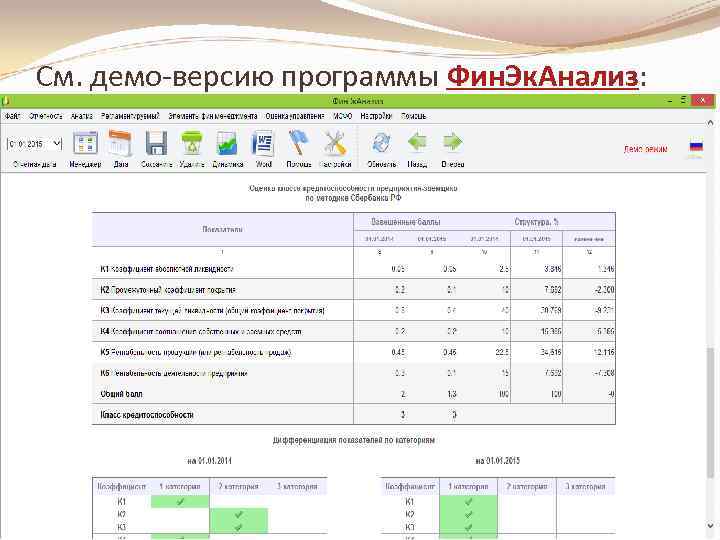Screen dimensions: 720x540
Task: Select row K4 Коэффициент соотношения собственных средств
Action: pyautogui.click(x=354, y=331)
